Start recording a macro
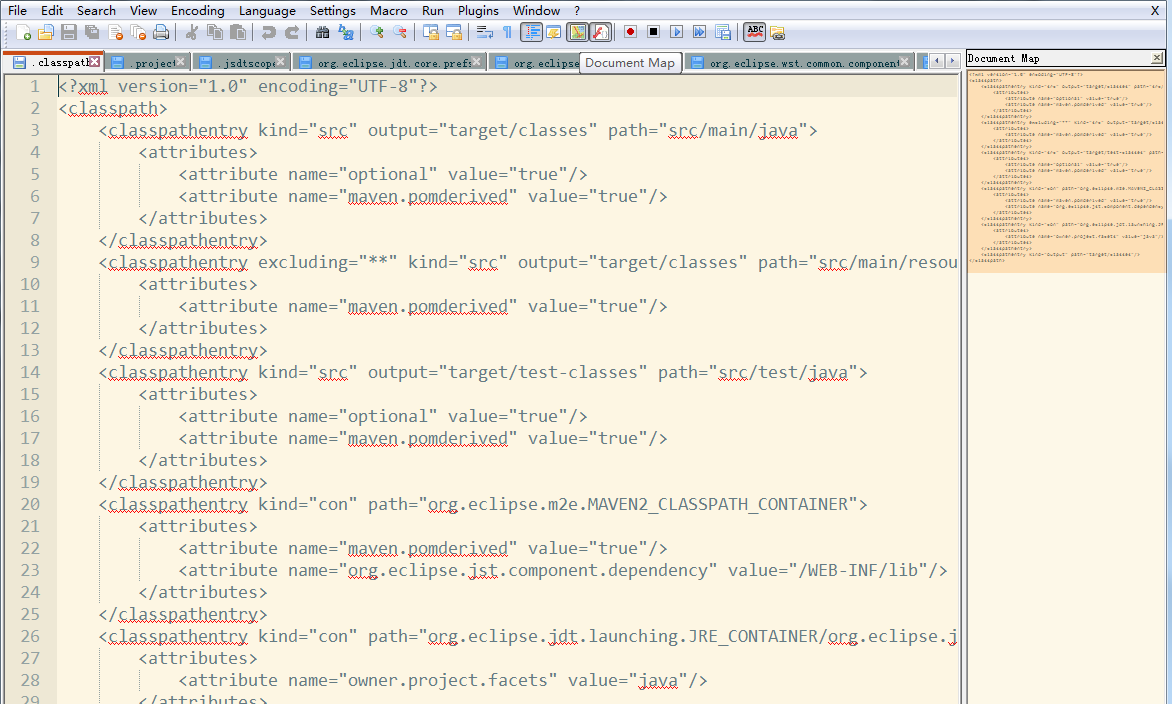The image size is (1172, 704). point(630,32)
